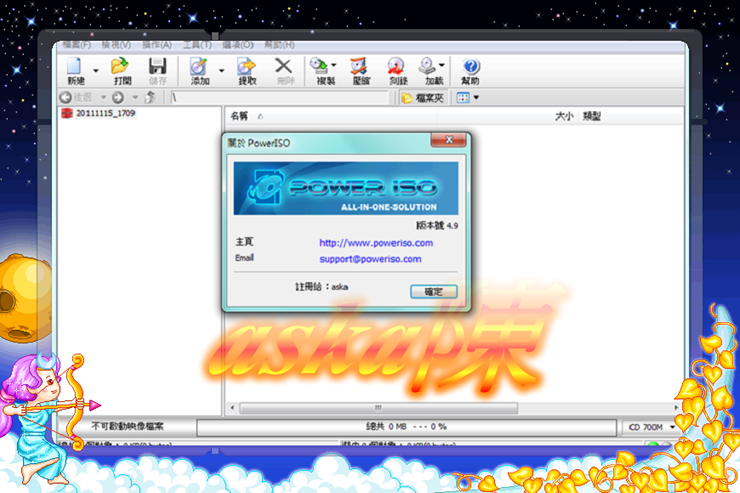
Task: Expand the dropdown arrow beside 加載
Action: point(442,65)
